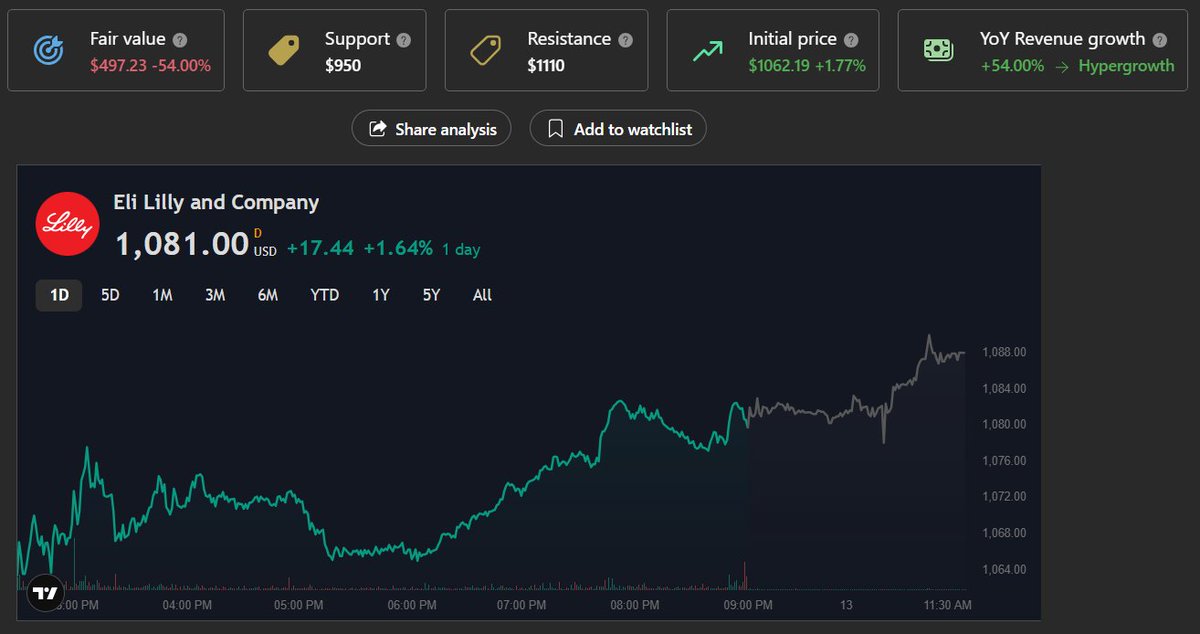Click the 11:30 AM time axis label
This screenshot has height=634, width=1200.
coord(946,605)
